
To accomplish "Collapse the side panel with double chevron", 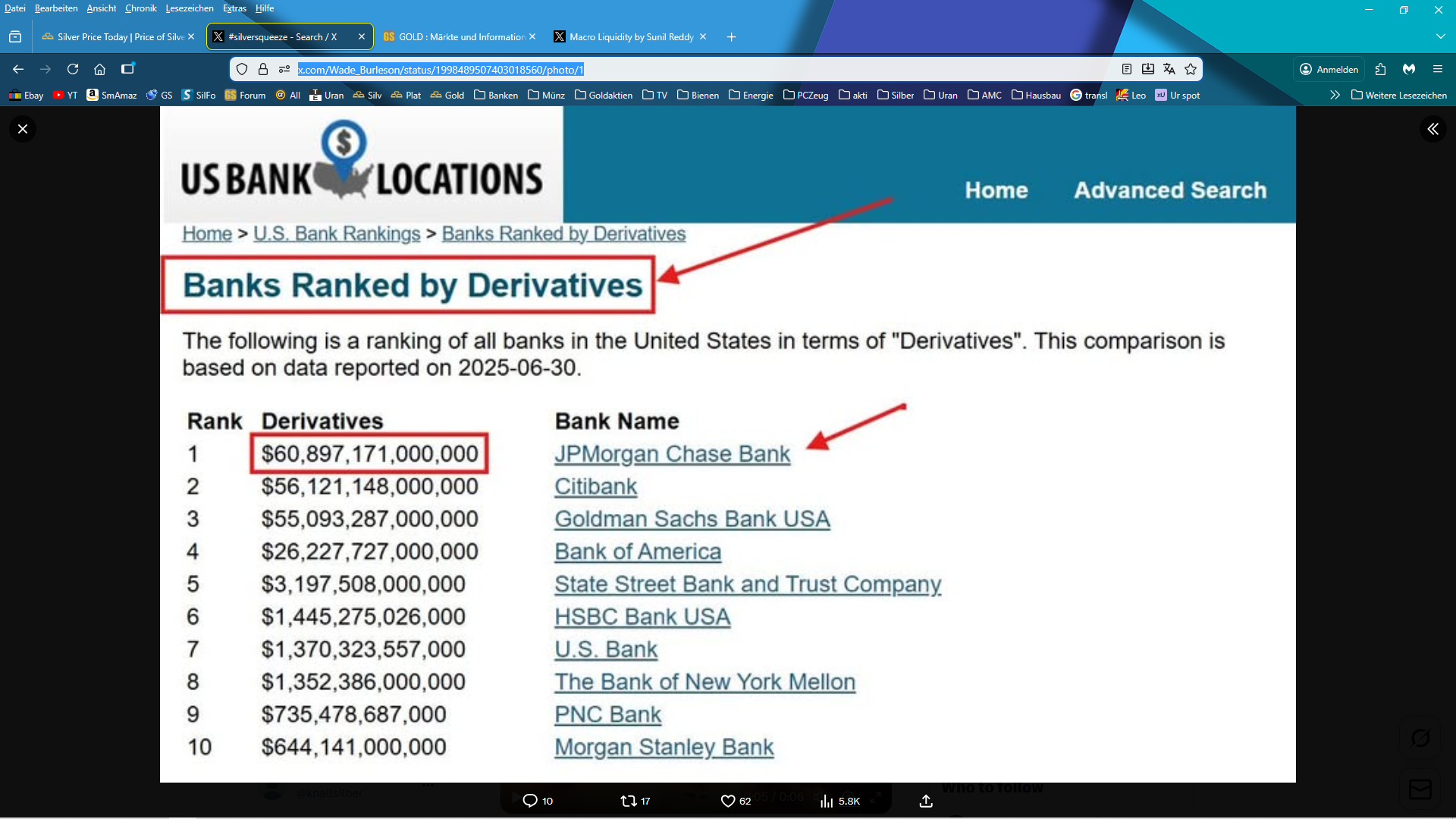I will coord(1432,129).
